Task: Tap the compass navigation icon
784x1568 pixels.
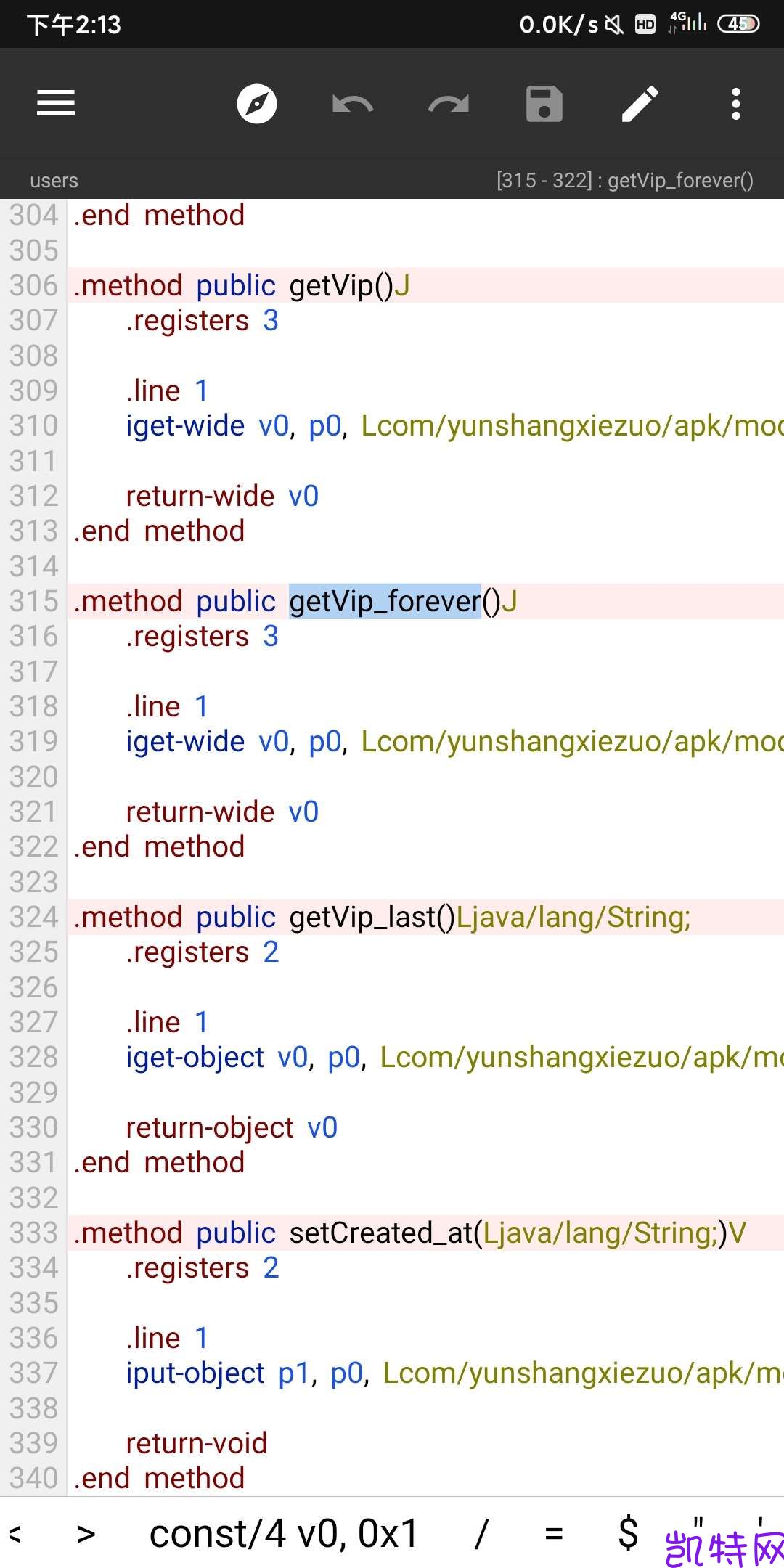Action: tap(257, 104)
